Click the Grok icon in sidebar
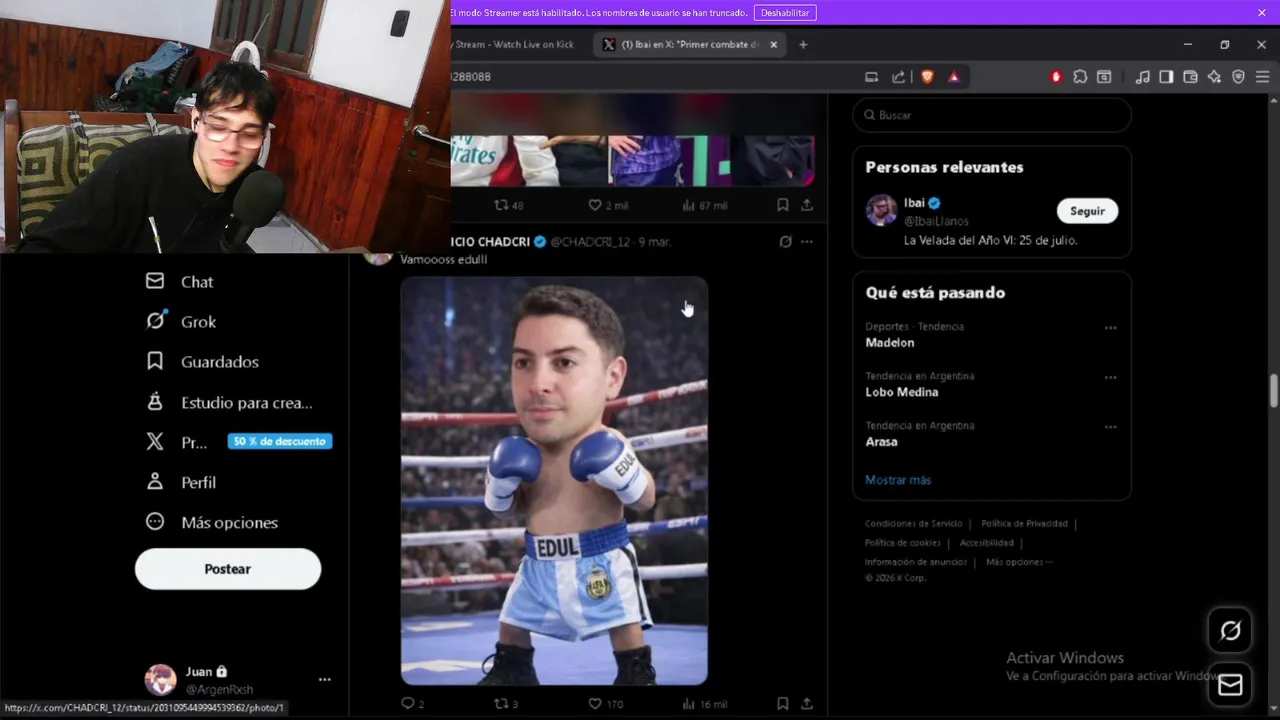Image resolution: width=1280 pixels, height=720 pixels. 155,321
